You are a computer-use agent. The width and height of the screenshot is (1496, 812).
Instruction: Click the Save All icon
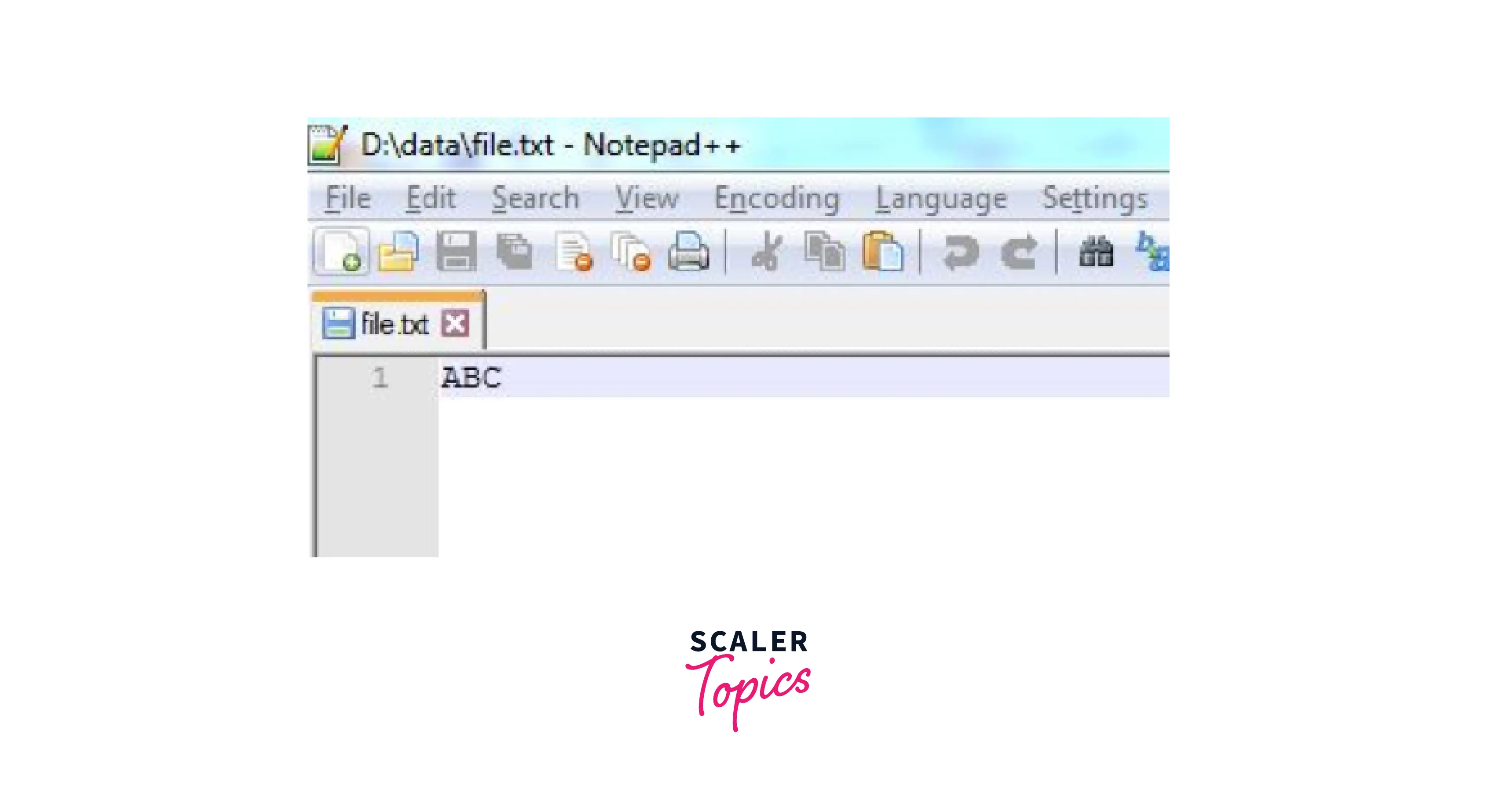[x=515, y=252]
